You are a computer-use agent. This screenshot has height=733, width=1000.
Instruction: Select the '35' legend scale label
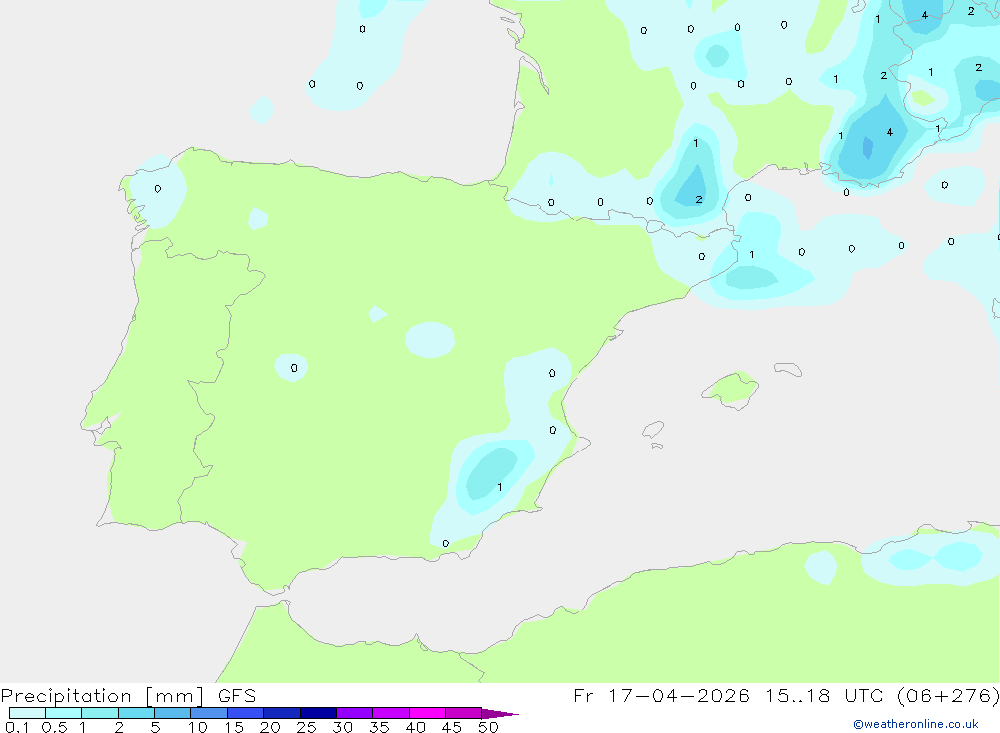379,727
